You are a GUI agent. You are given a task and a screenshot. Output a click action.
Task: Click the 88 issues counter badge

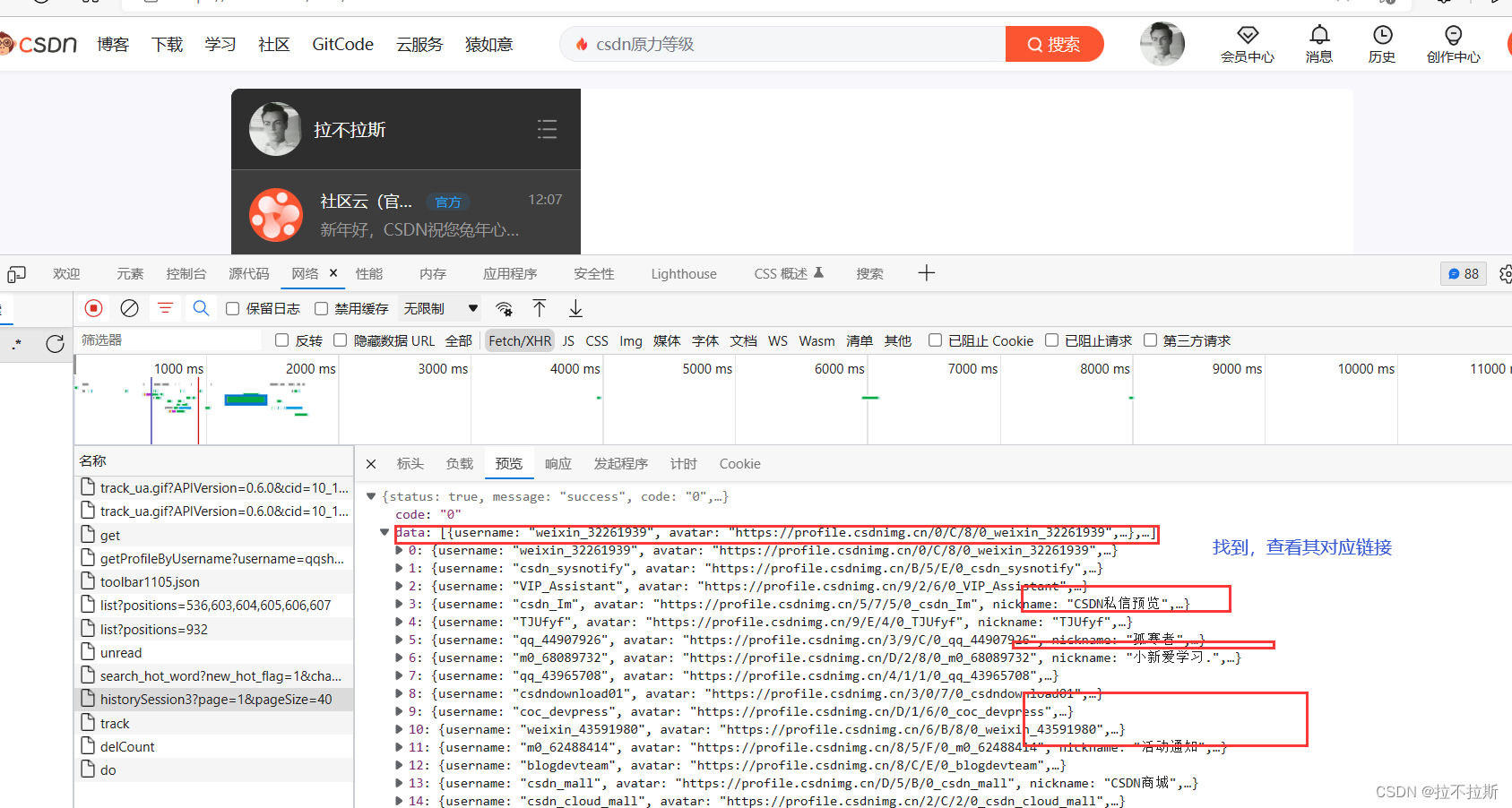[x=1464, y=274]
